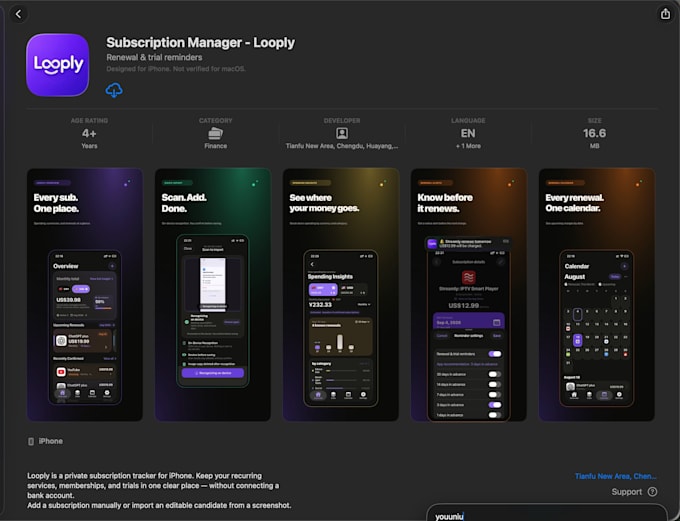Download app using cloud icon
The height and width of the screenshot is (521, 680).
(114, 90)
